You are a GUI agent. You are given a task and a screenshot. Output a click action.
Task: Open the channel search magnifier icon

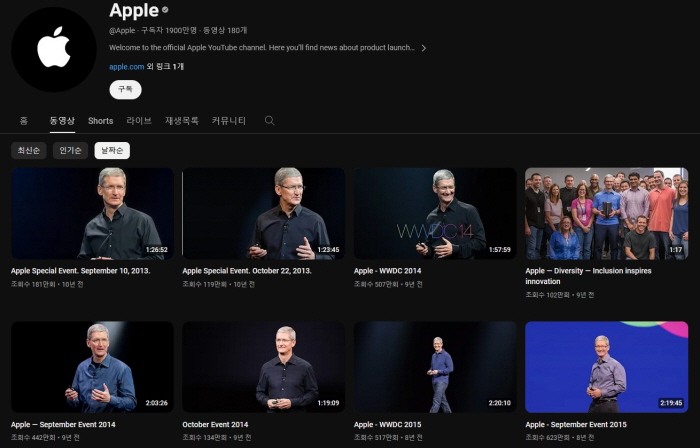pyautogui.click(x=269, y=121)
